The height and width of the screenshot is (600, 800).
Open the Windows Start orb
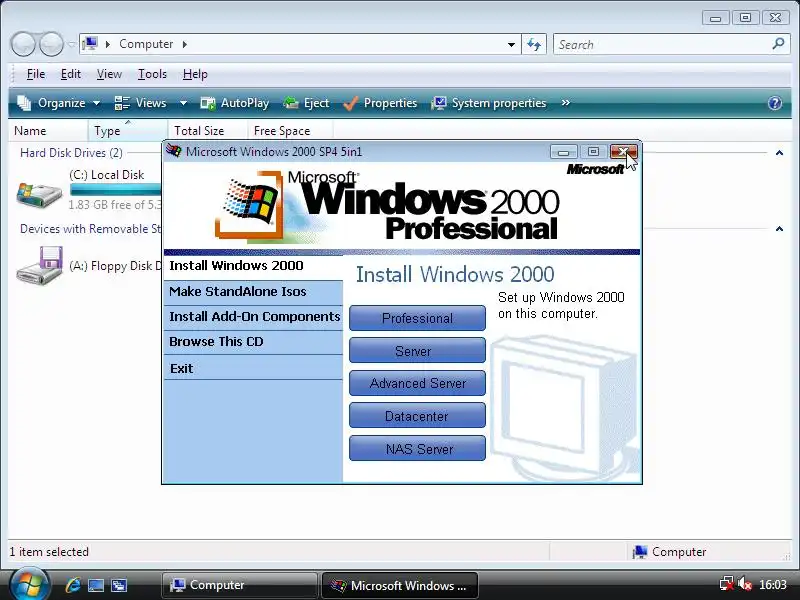tap(30, 584)
